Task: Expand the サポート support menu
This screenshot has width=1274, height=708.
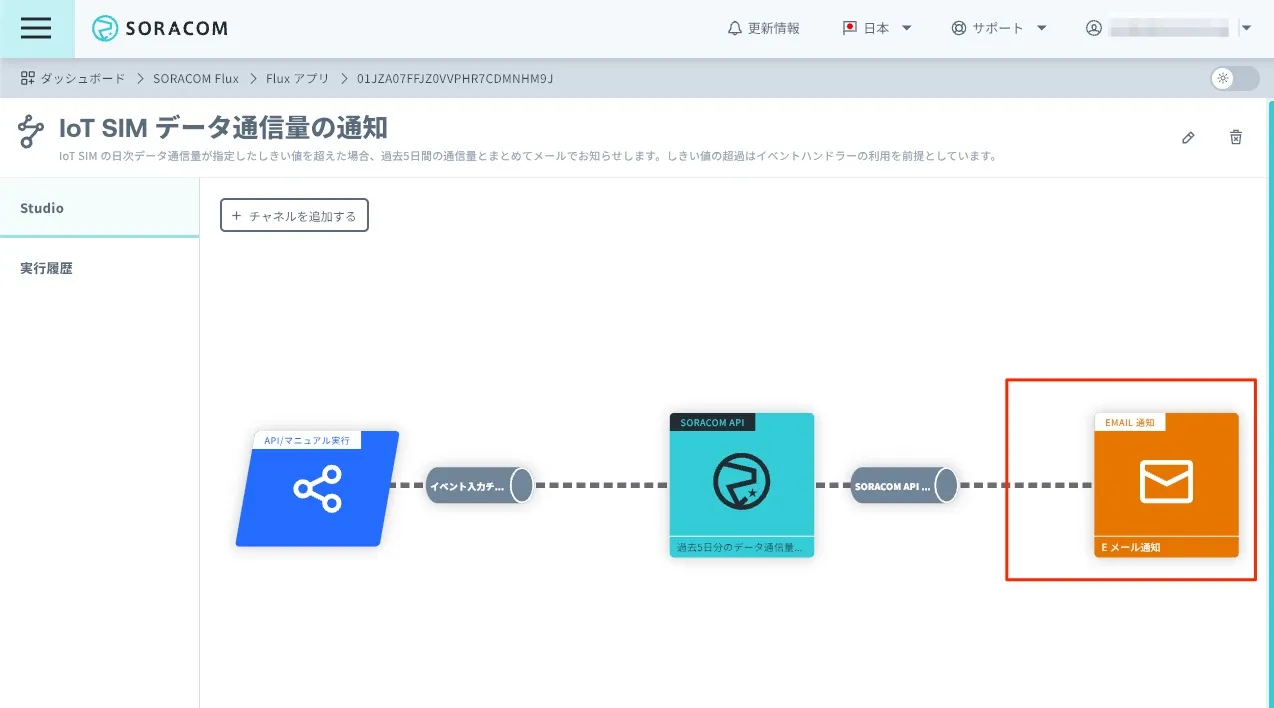Action: pos(999,28)
